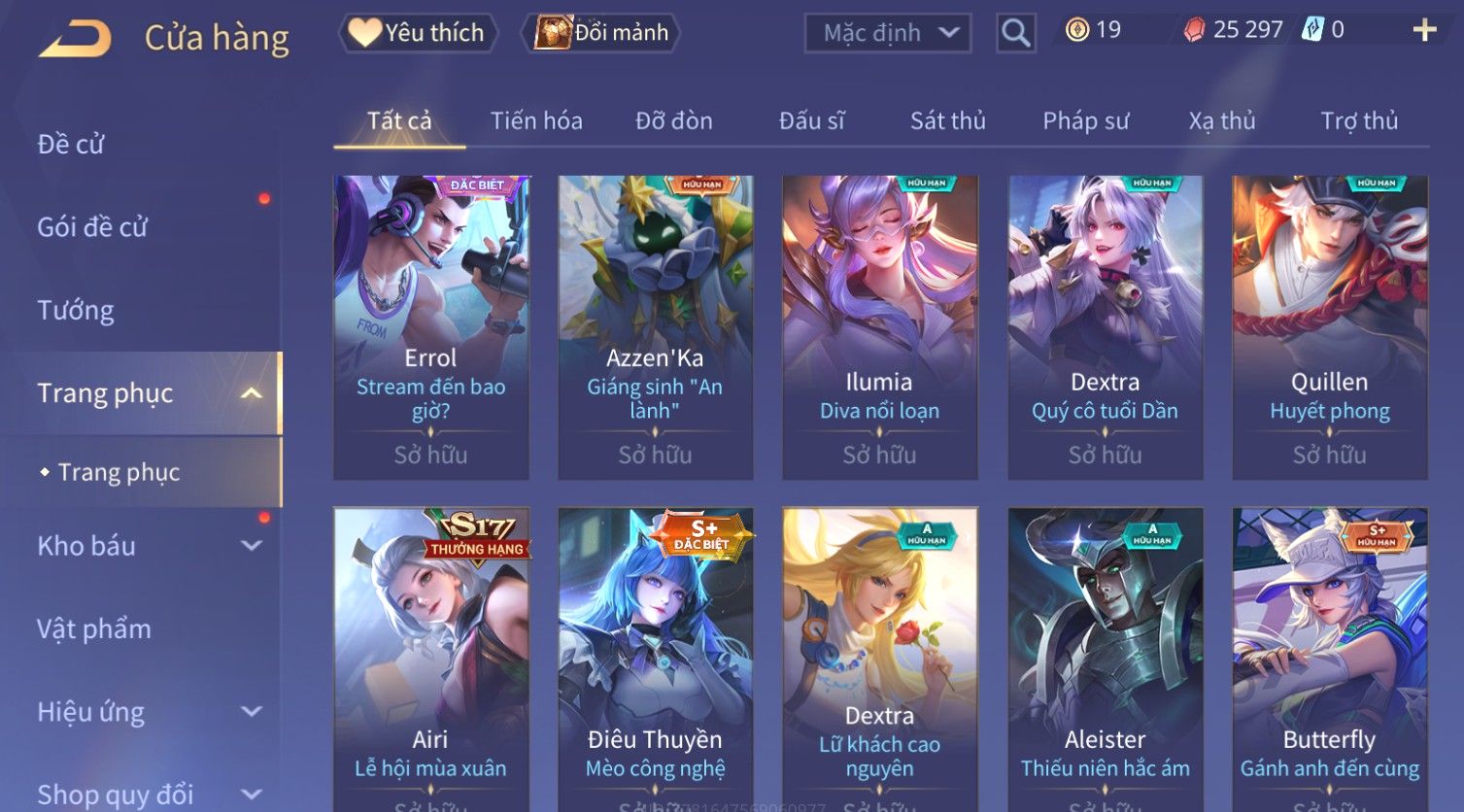Go back using the arrow icon
This screenshot has height=812, width=1464.
pos(75,39)
